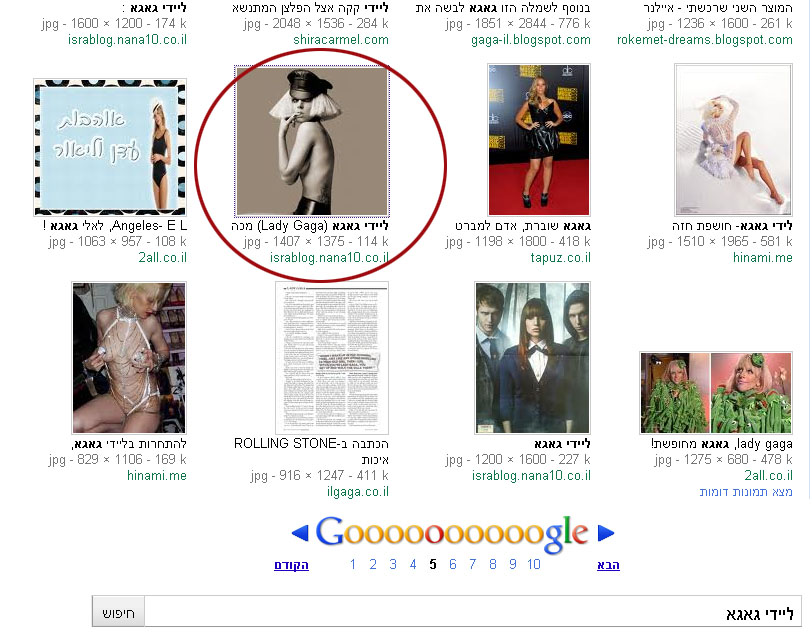Open the blue framed thumbnail with Hebrew text
The image size is (812, 634).
pyautogui.click(x=110, y=148)
